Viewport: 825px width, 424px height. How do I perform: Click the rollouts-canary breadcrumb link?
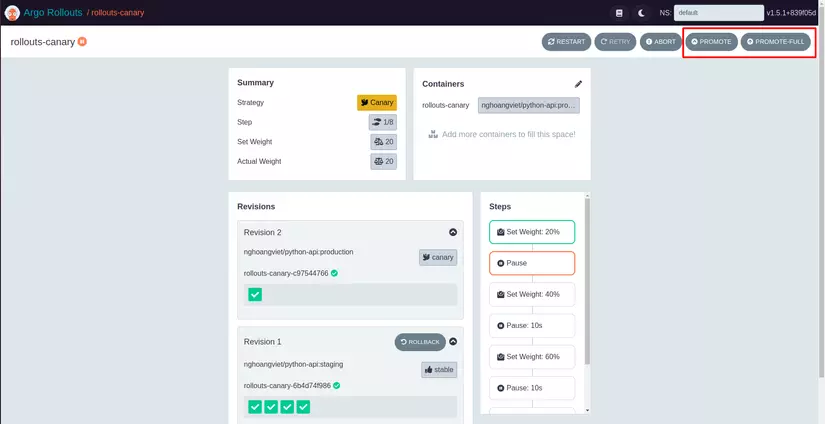[117, 13]
